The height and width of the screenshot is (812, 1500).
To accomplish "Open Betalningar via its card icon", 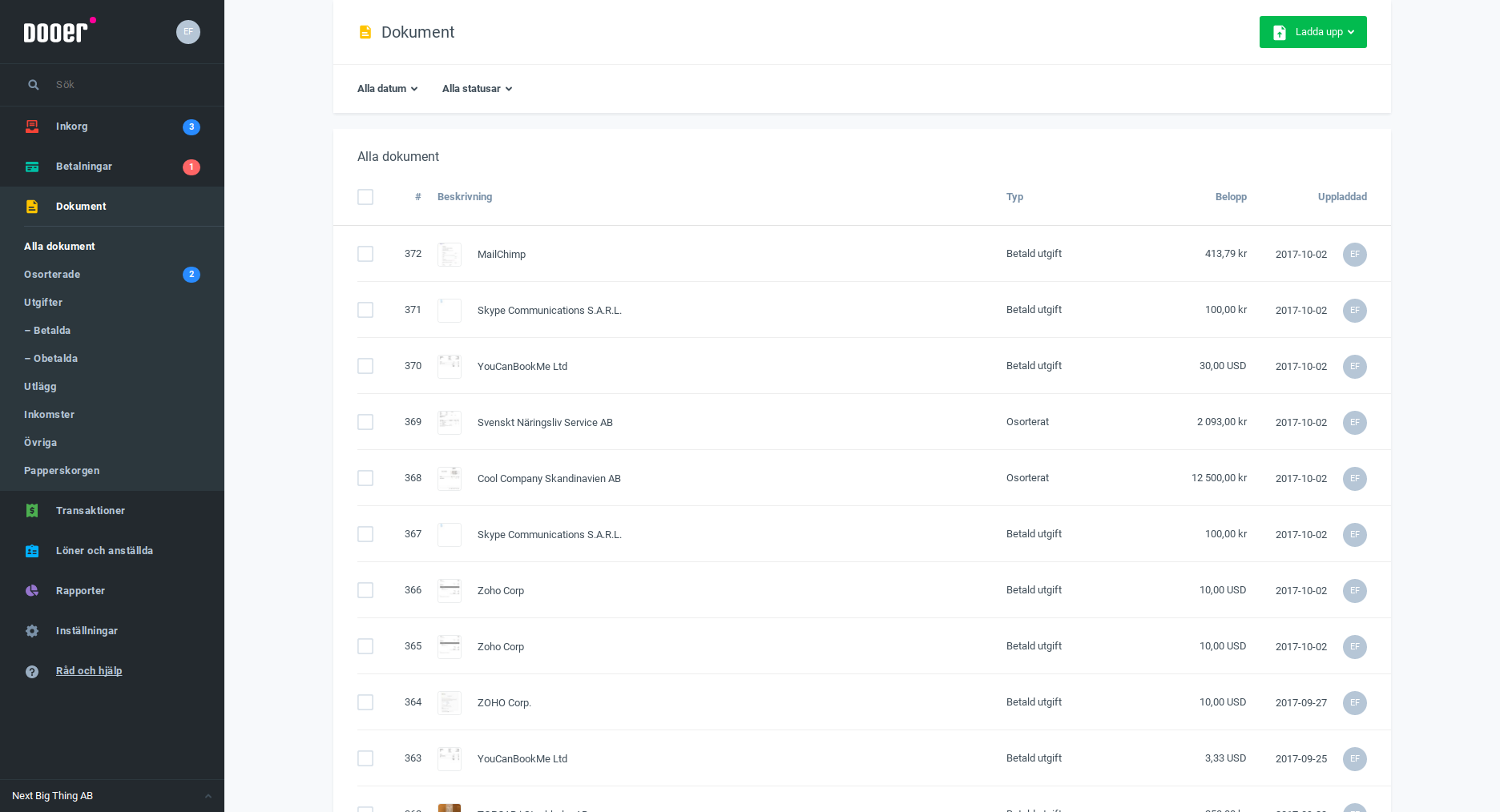I will point(32,167).
